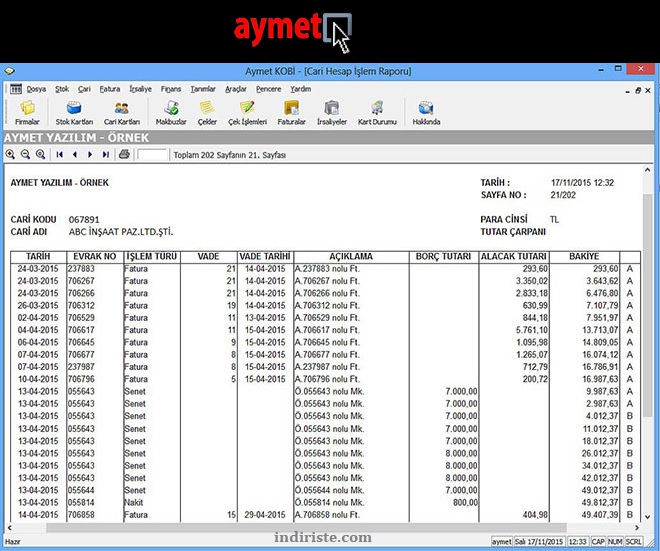Click the İŞLEM TÜRÜ column header
660x551 pixels.
click(x=152, y=256)
